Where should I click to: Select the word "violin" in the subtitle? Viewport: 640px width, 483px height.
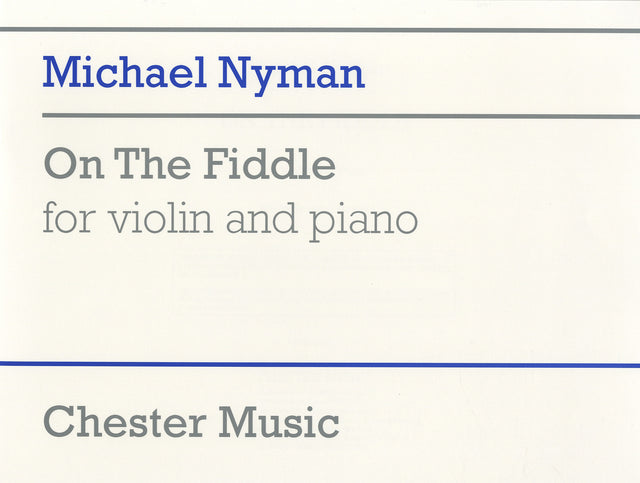click(x=168, y=218)
